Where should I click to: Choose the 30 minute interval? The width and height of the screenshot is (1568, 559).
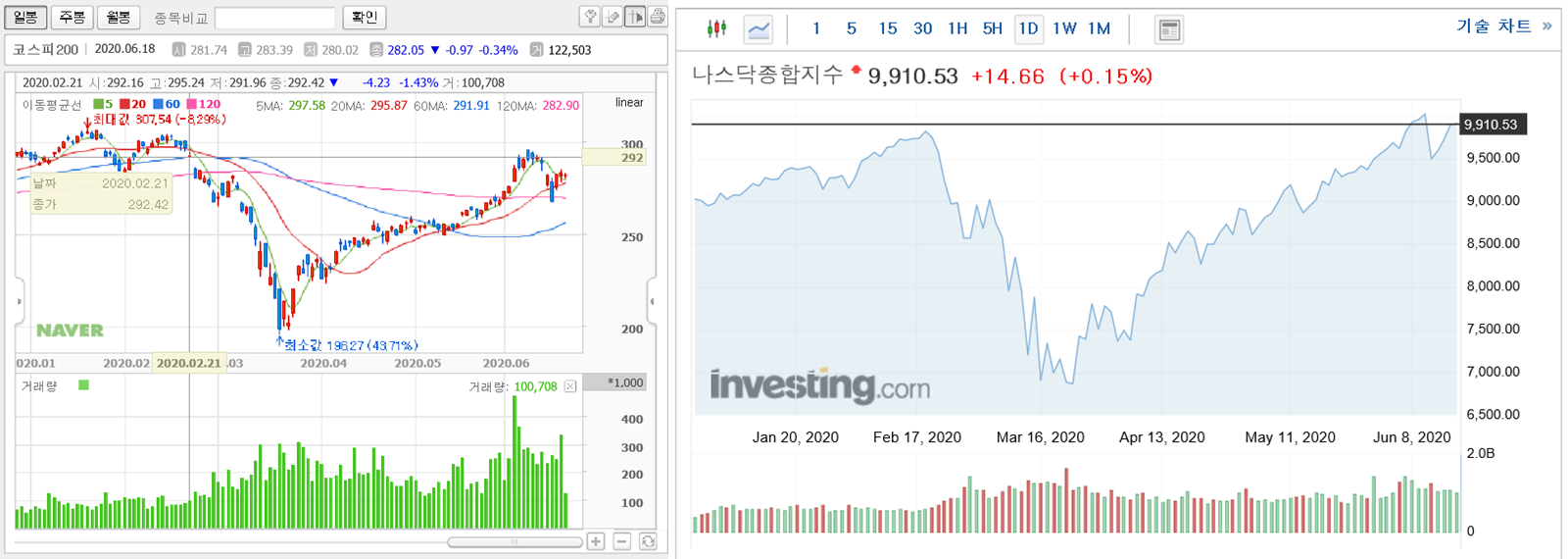pos(922,28)
